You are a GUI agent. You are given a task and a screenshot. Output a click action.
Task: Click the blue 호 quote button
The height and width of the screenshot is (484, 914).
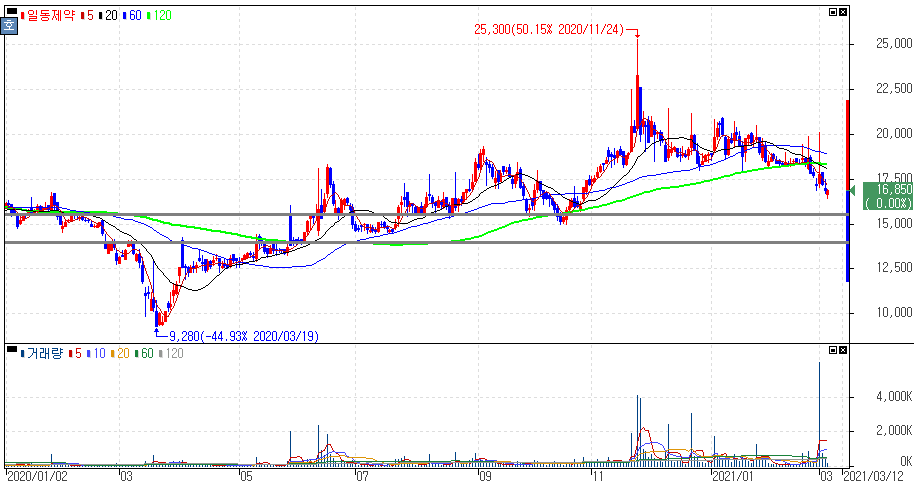(x=9, y=26)
